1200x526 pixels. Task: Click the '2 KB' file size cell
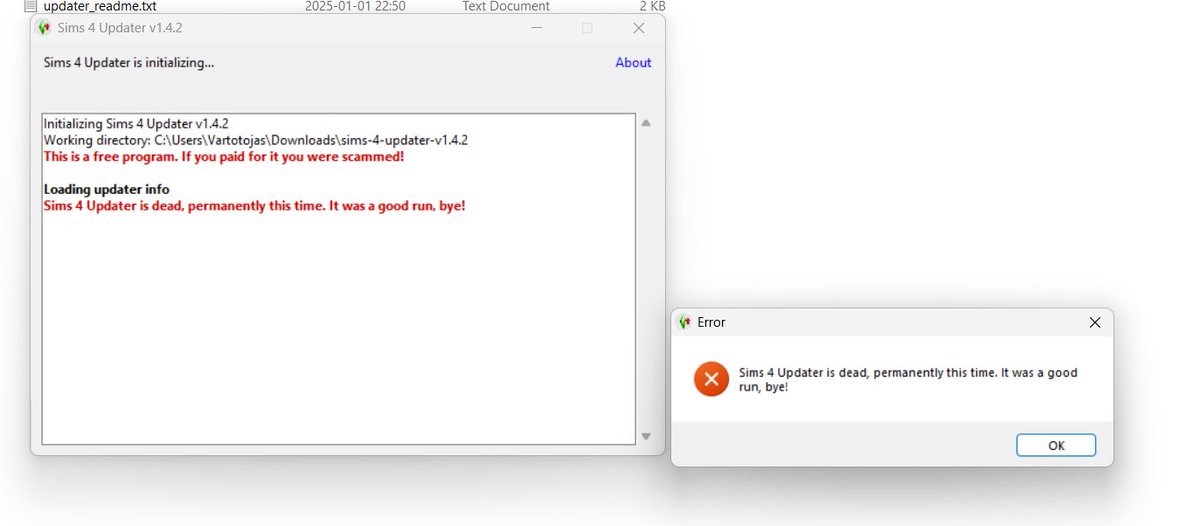652,6
